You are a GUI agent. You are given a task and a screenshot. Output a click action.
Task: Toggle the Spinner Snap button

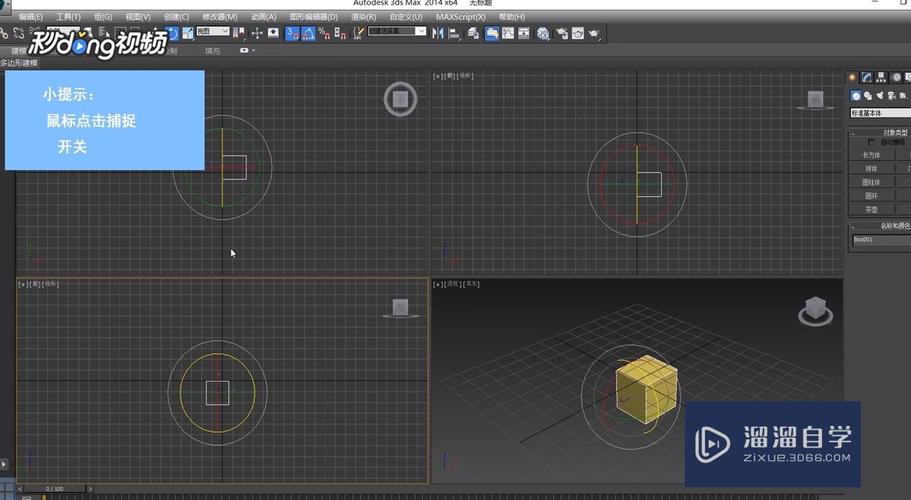click(x=340, y=34)
